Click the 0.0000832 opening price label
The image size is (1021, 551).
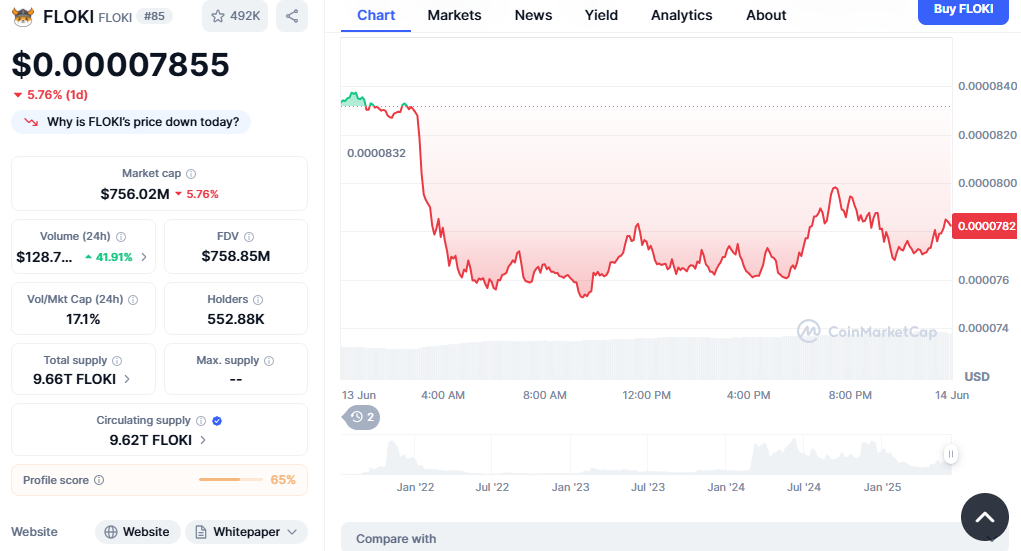pyautogui.click(x=376, y=153)
